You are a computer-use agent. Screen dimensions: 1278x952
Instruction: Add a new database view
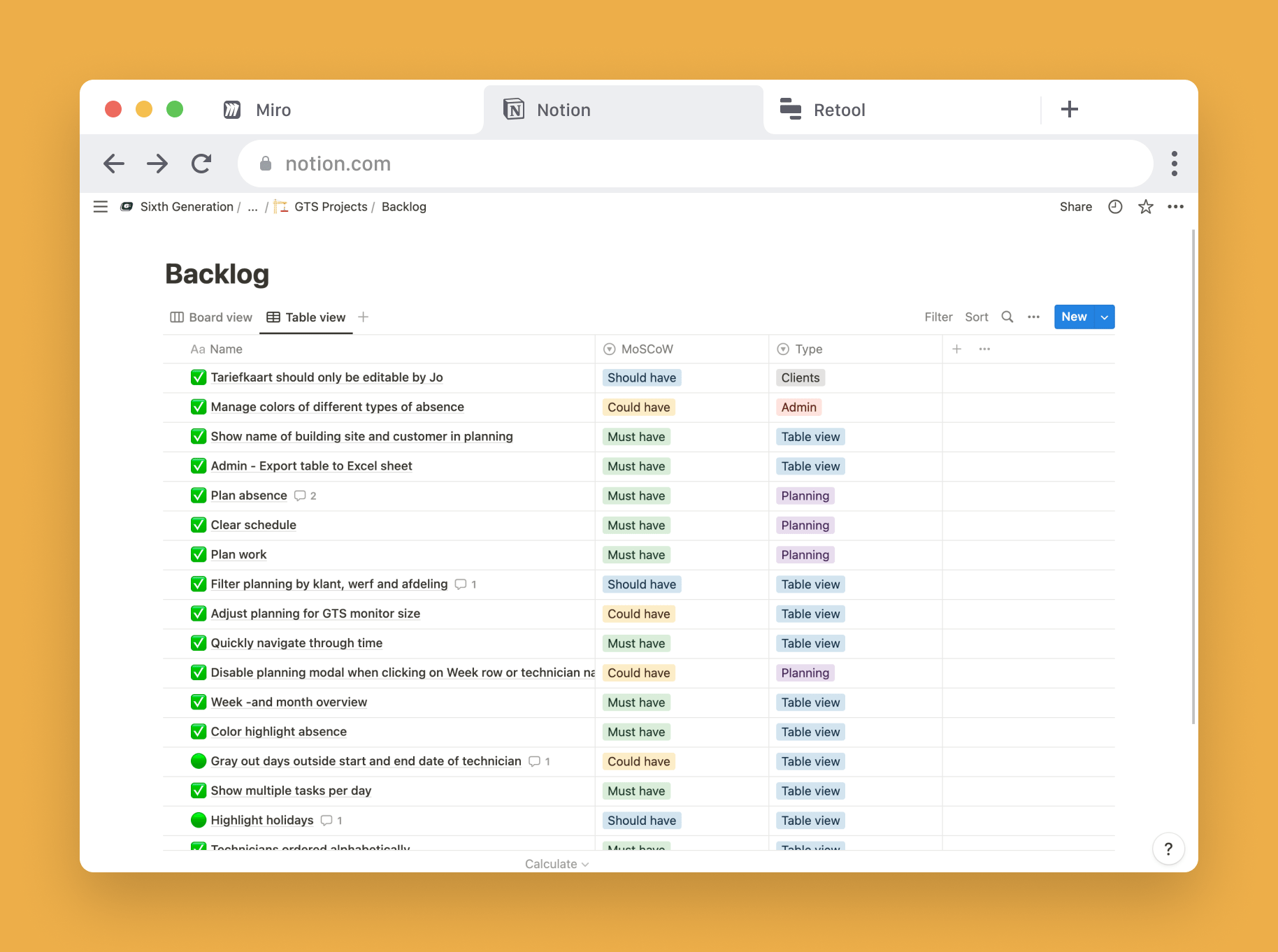pos(364,317)
